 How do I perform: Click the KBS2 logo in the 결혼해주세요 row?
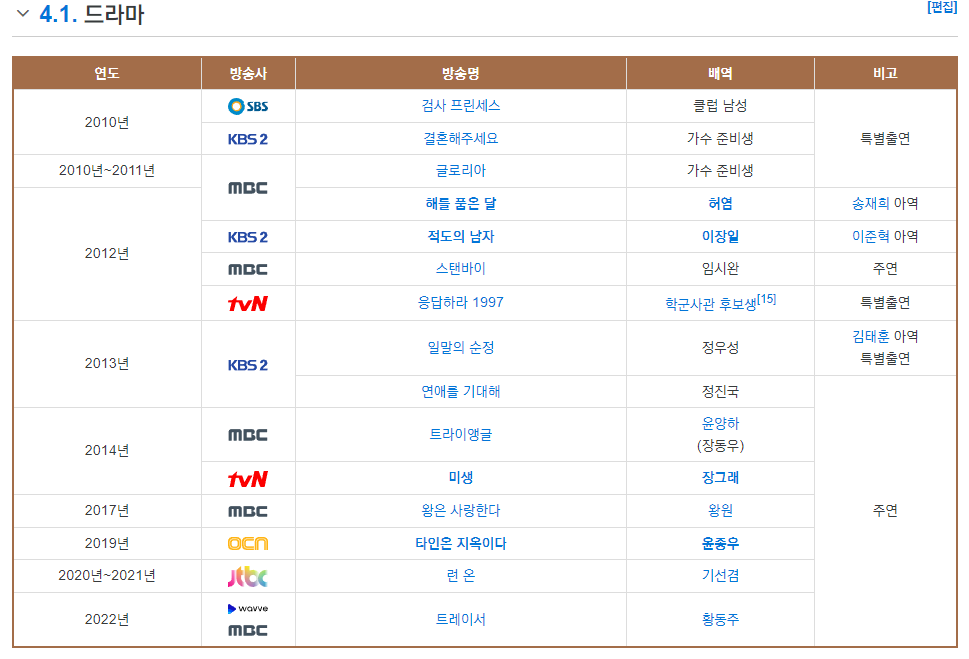[248, 139]
